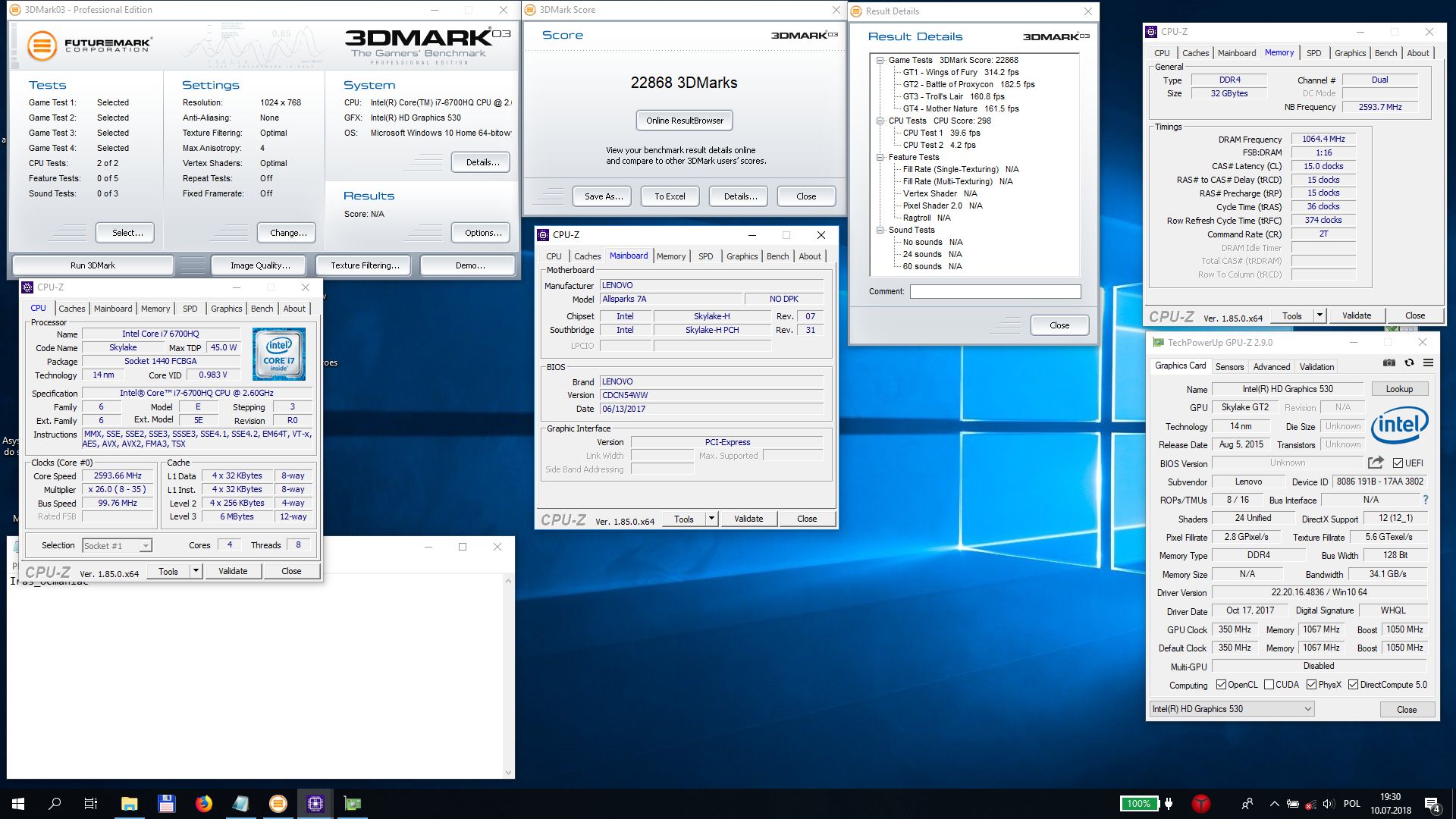Collapse the Game Tests tree node
1456x819 pixels.
[880, 60]
